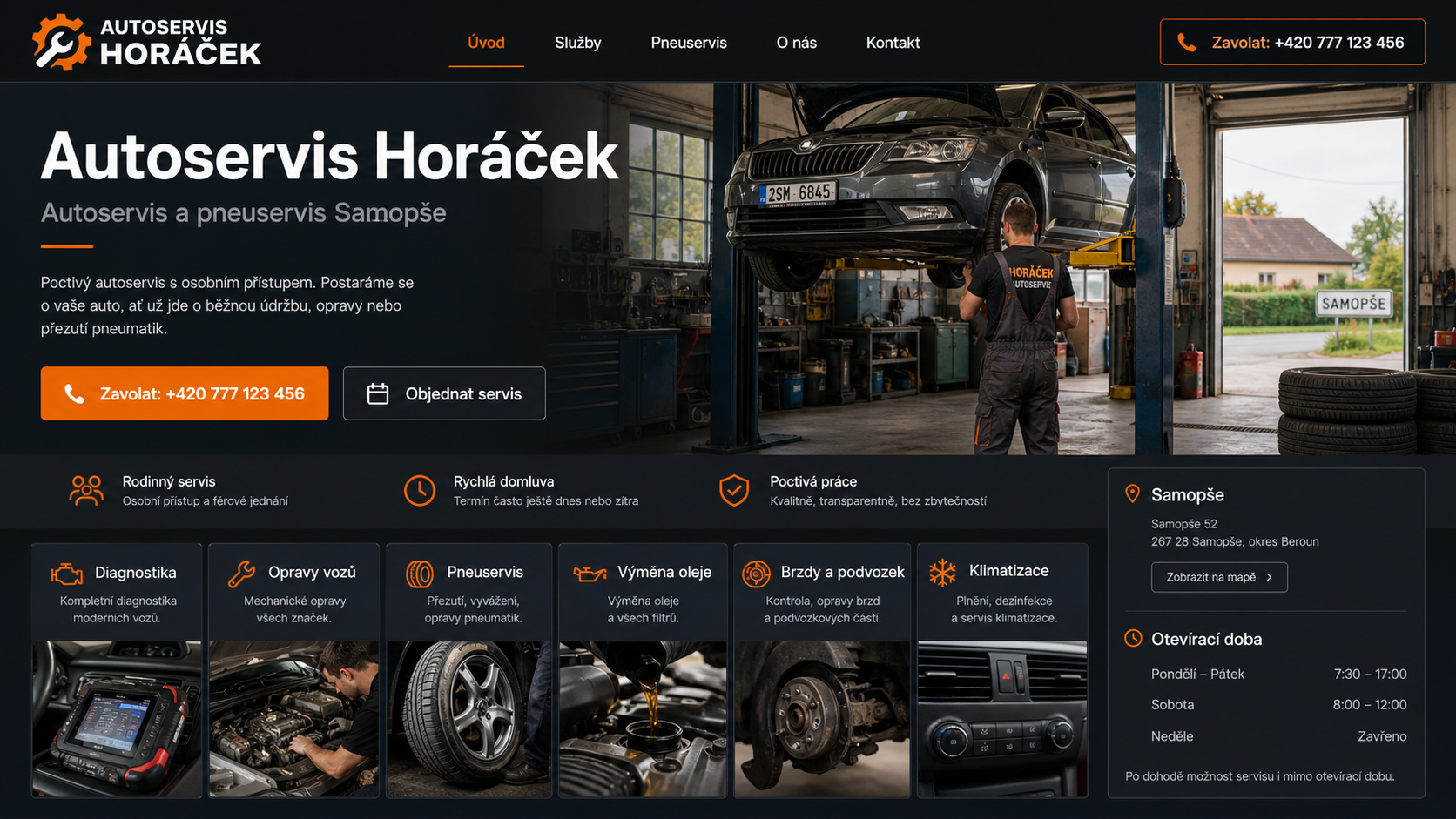The width and height of the screenshot is (1456, 819).
Task: Click the diagnostic tablet photo
Action: [117, 719]
